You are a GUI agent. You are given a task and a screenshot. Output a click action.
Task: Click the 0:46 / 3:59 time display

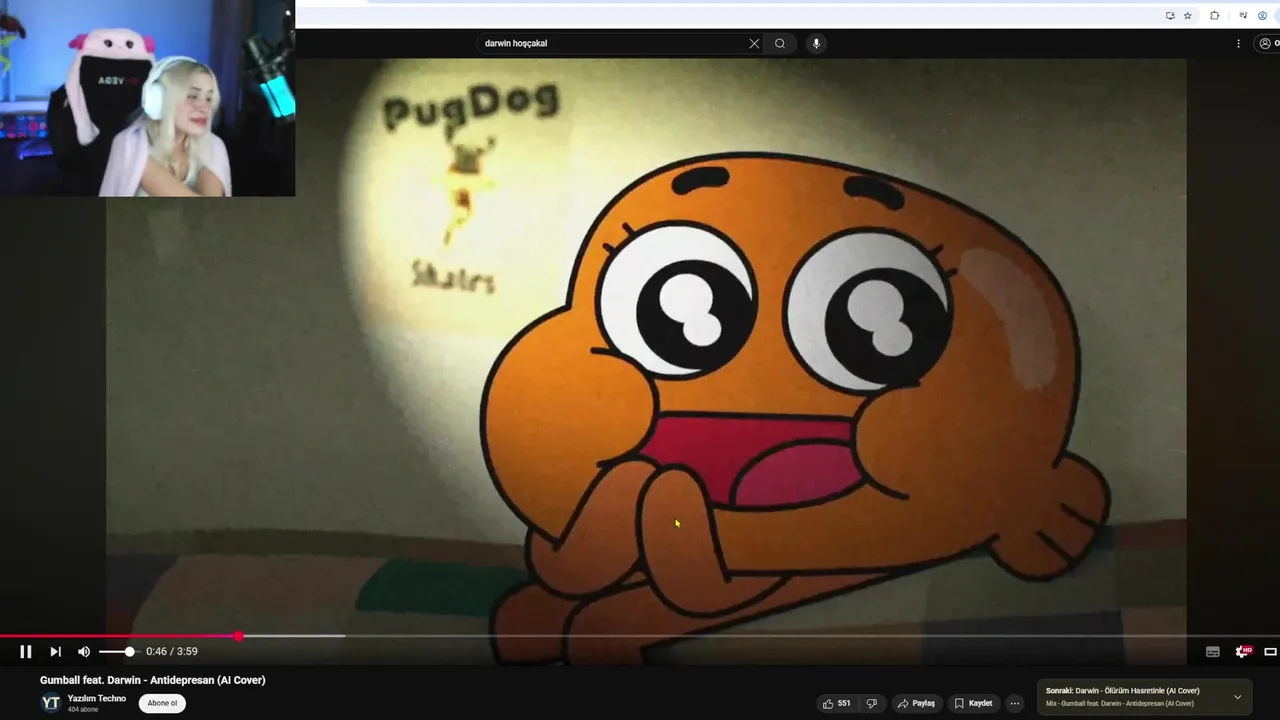(x=172, y=651)
